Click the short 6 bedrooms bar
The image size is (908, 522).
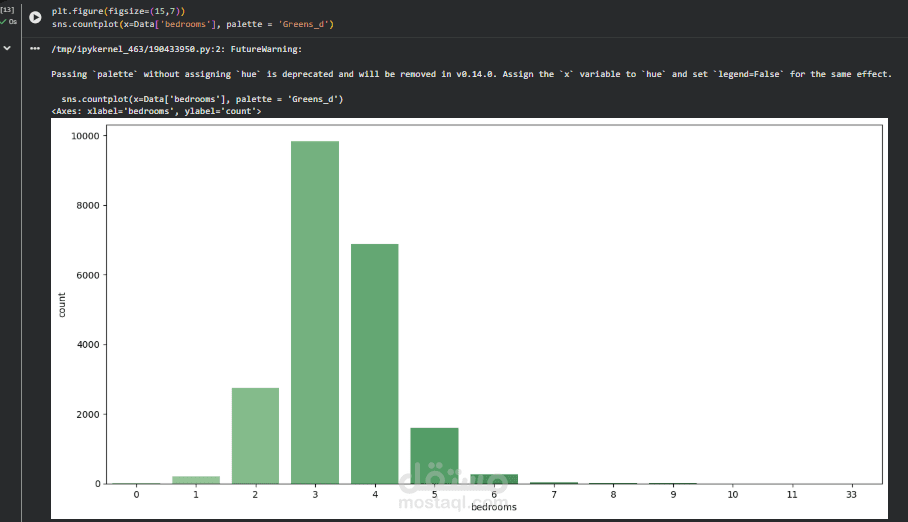coord(494,479)
